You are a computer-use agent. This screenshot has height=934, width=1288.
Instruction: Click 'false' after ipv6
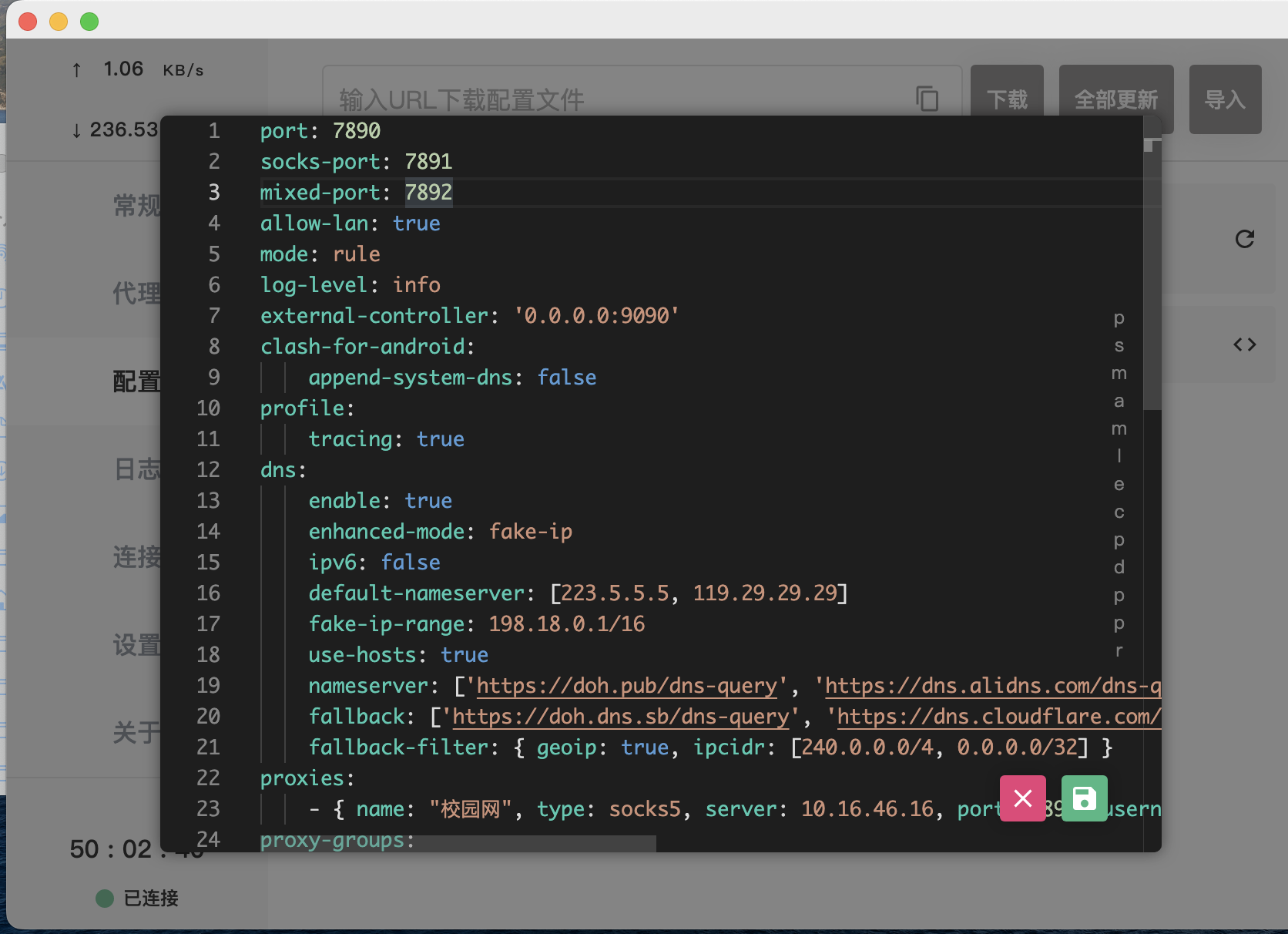click(x=411, y=562)
